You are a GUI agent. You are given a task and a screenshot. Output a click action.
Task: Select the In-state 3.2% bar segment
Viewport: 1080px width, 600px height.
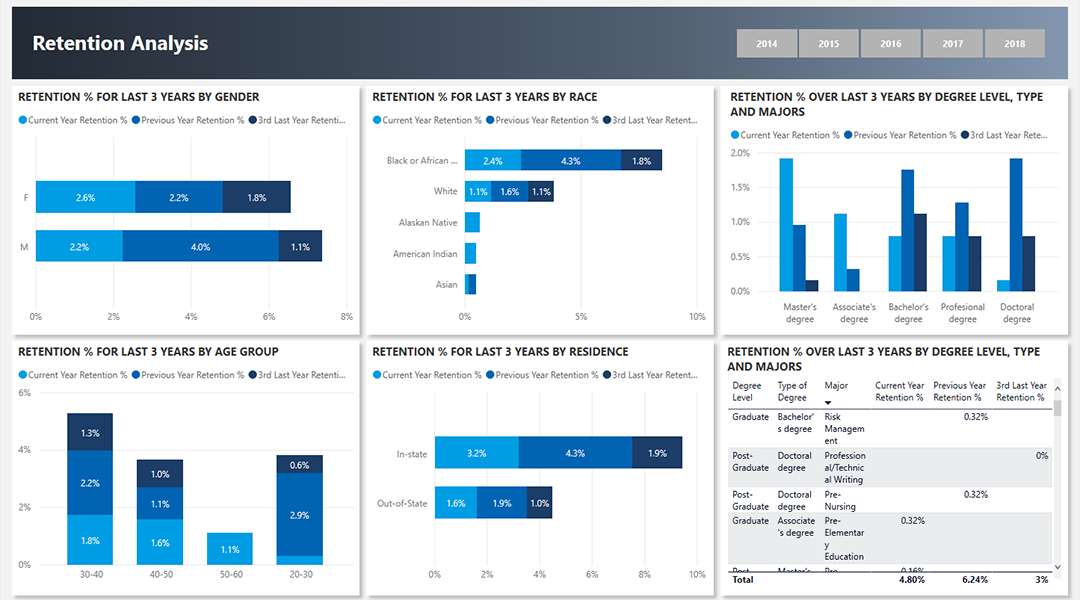pyautogui.click(x=477, y=453)
